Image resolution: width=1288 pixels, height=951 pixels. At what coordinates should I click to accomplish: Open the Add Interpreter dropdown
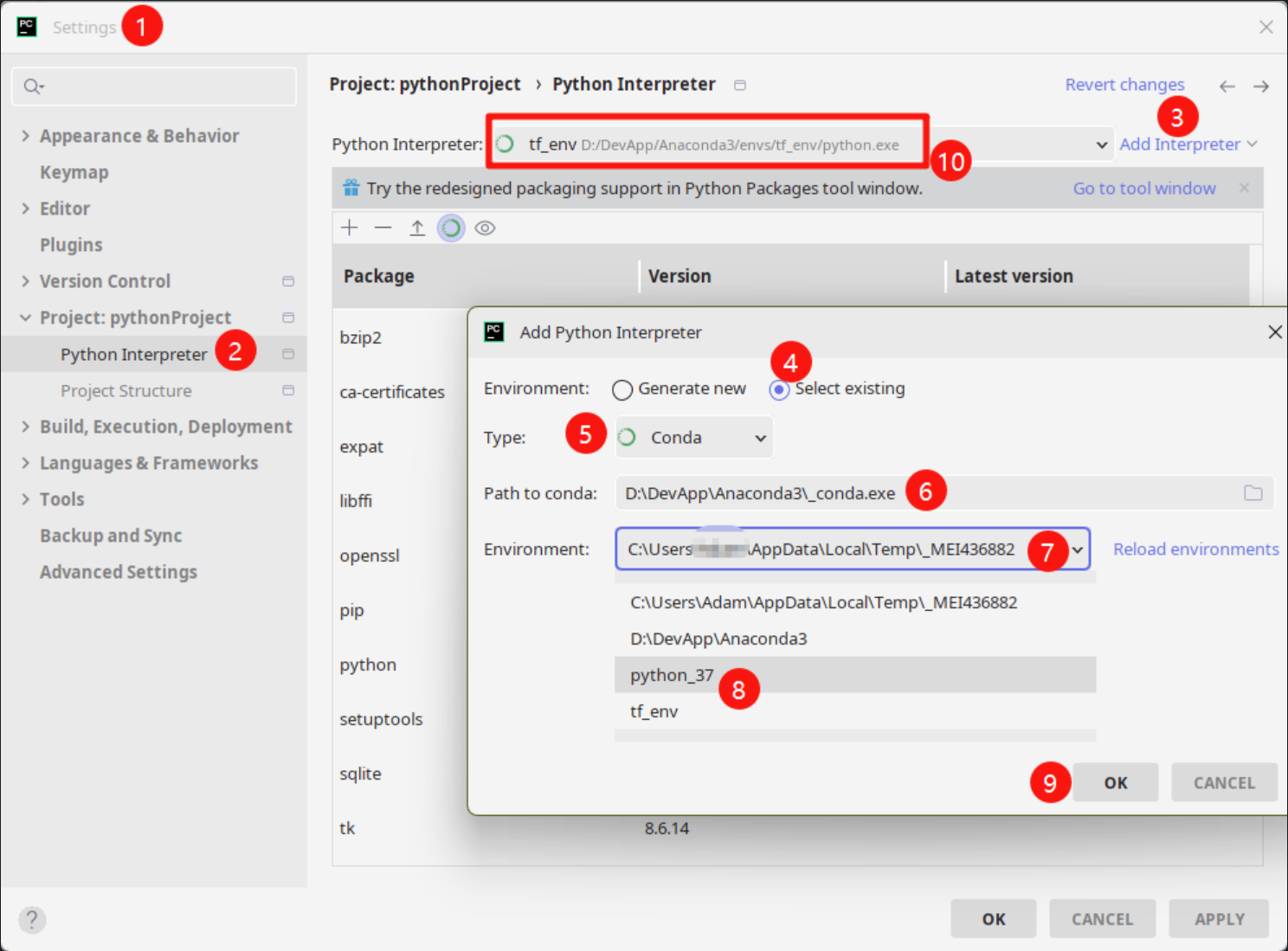click(1188, 145)
